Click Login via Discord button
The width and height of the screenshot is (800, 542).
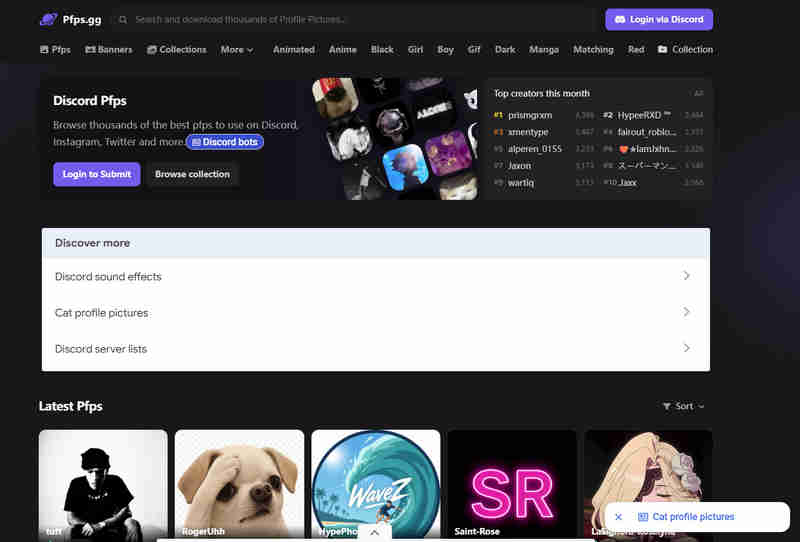coord(659,19)
